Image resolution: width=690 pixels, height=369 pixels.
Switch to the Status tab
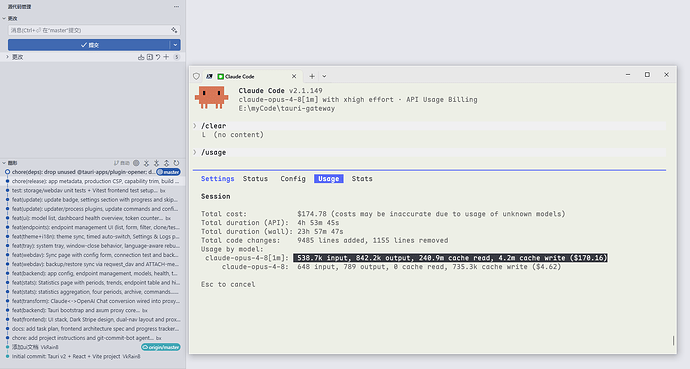(x=255, y=179)
